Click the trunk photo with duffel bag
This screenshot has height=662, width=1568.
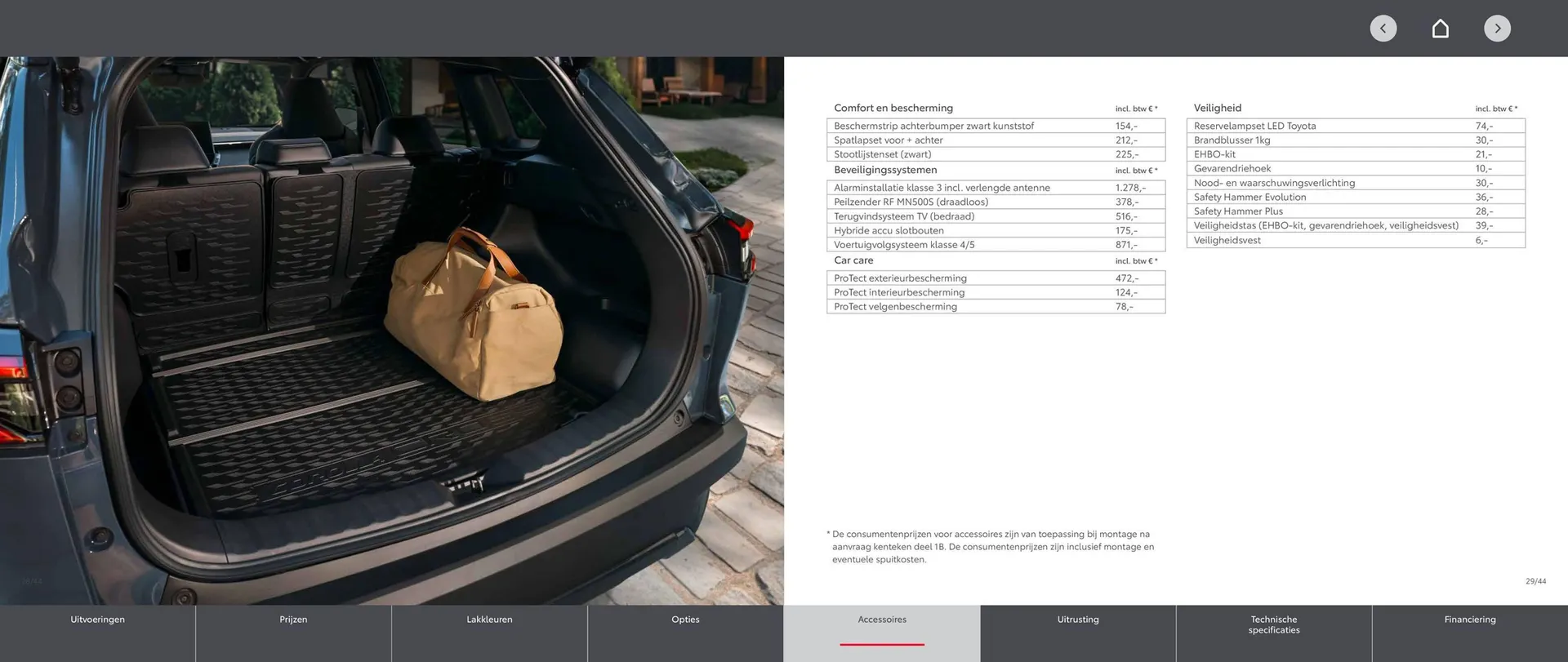click(392, 331)
